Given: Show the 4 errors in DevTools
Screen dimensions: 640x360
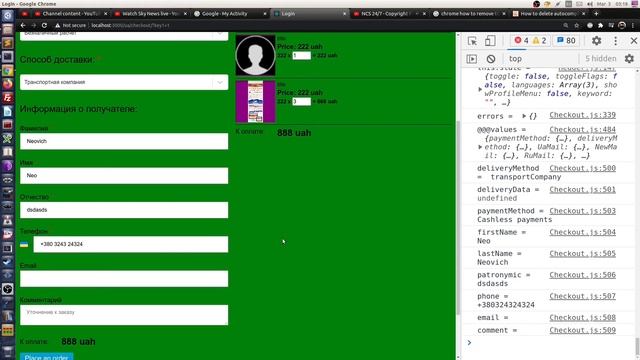Looking at the screenshot, I should pyautogui.click(x=521, y=40).
